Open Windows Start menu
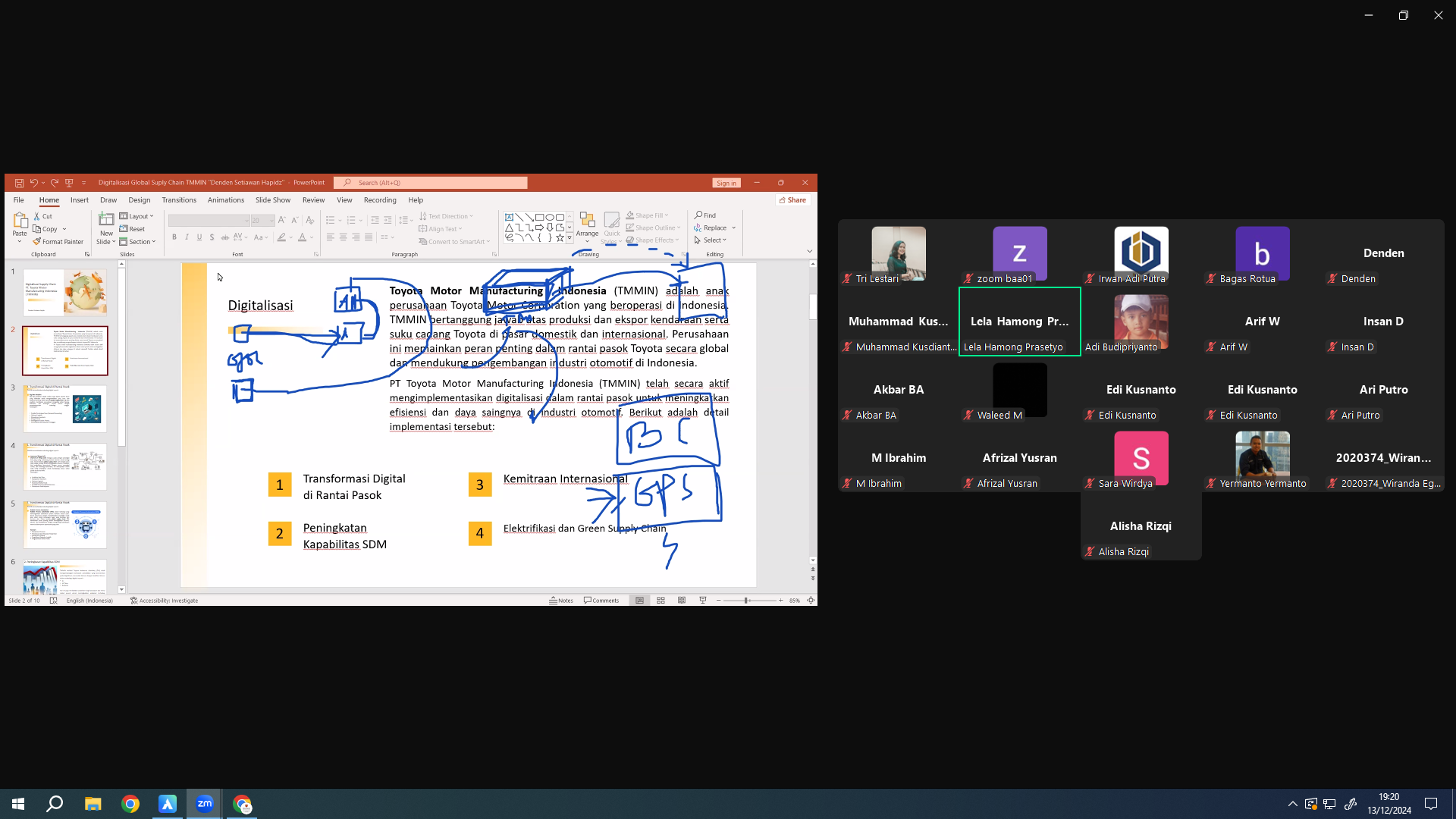 coord(18,804)
